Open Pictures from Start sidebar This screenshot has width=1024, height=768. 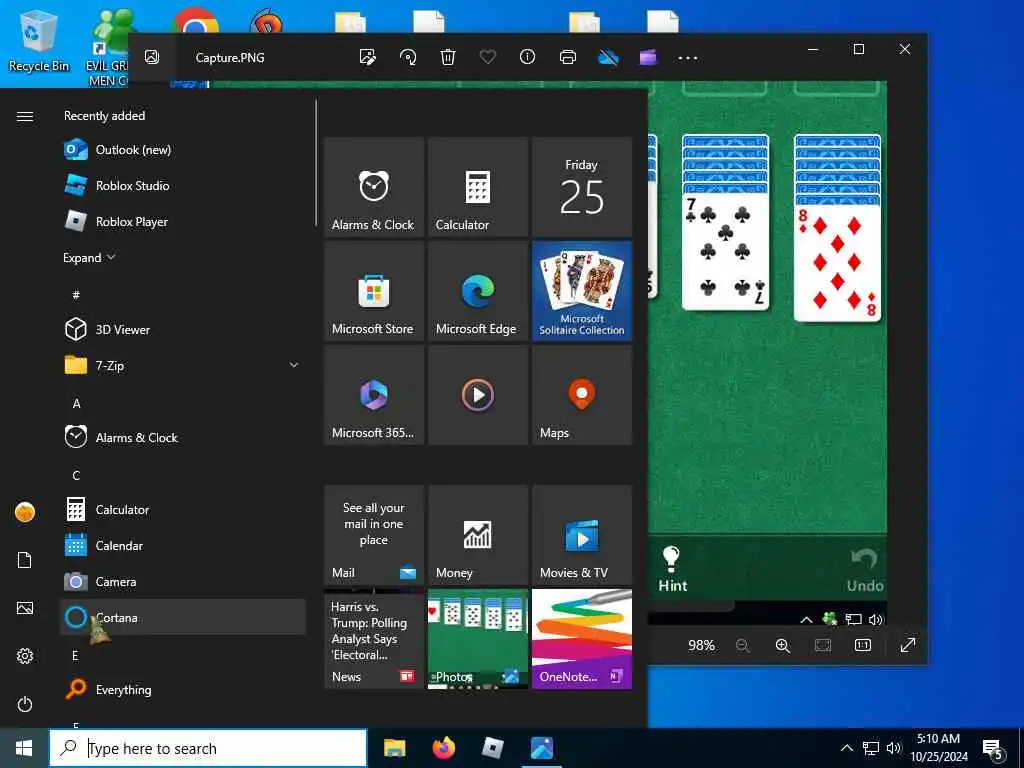25,608
